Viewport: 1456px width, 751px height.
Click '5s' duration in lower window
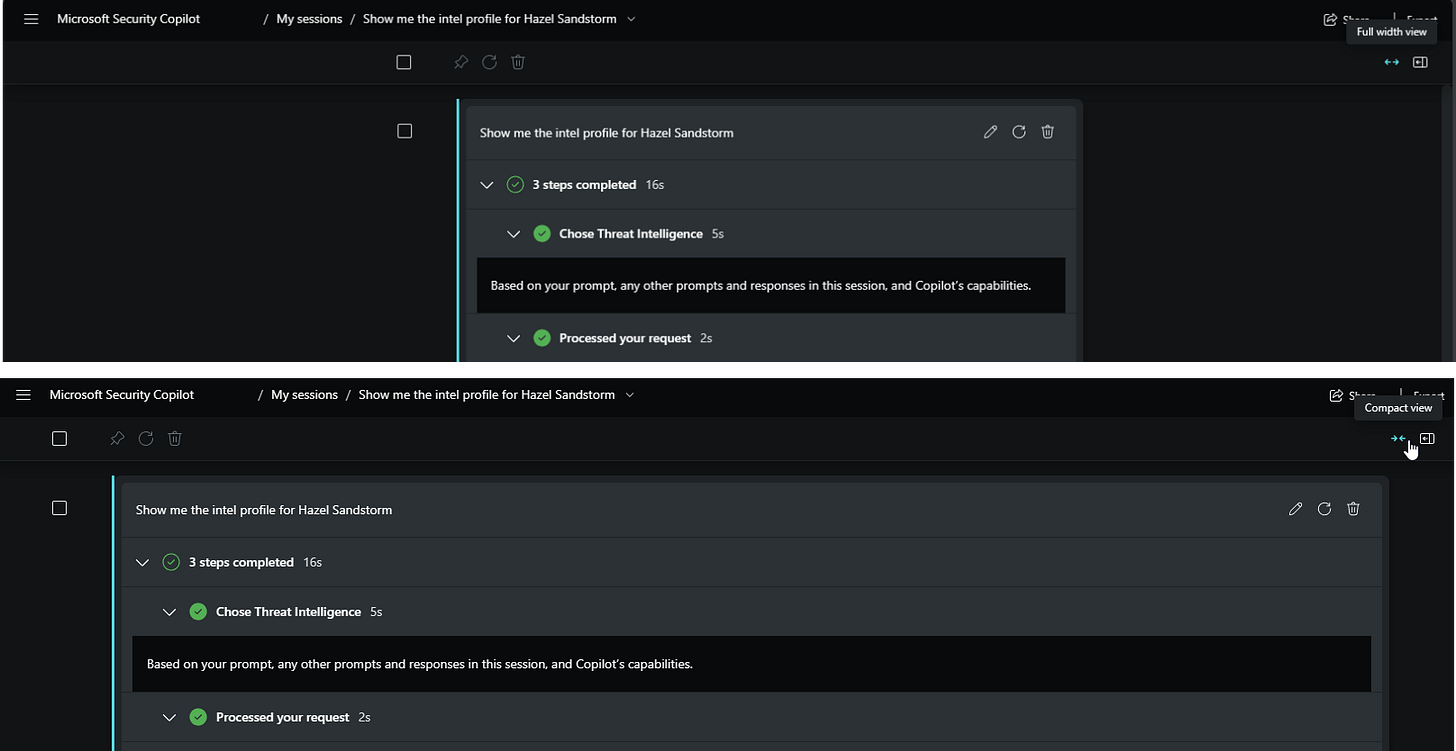pyautogui.click(x=376, y=612)
